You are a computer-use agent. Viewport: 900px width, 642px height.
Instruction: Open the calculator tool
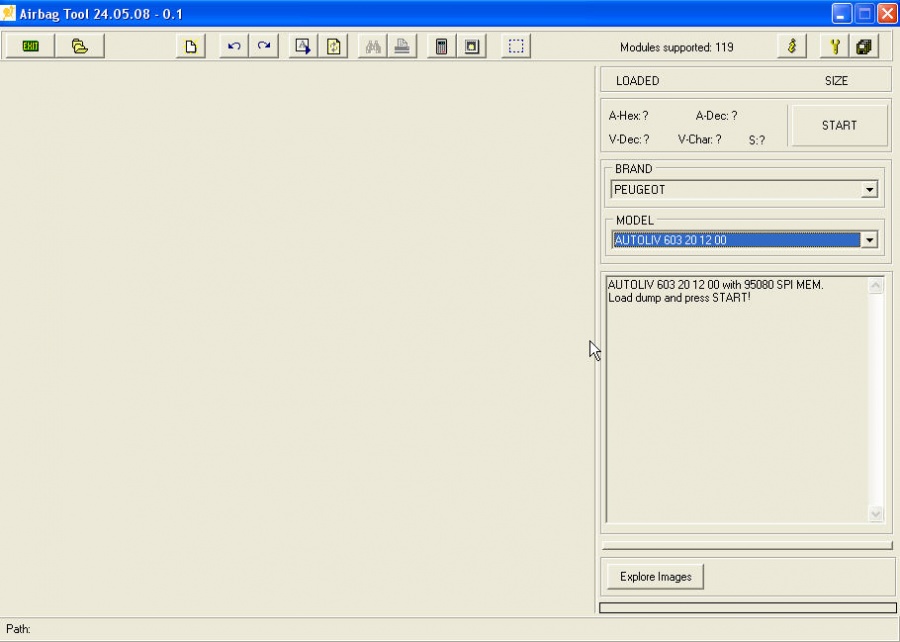click(441, 46)
